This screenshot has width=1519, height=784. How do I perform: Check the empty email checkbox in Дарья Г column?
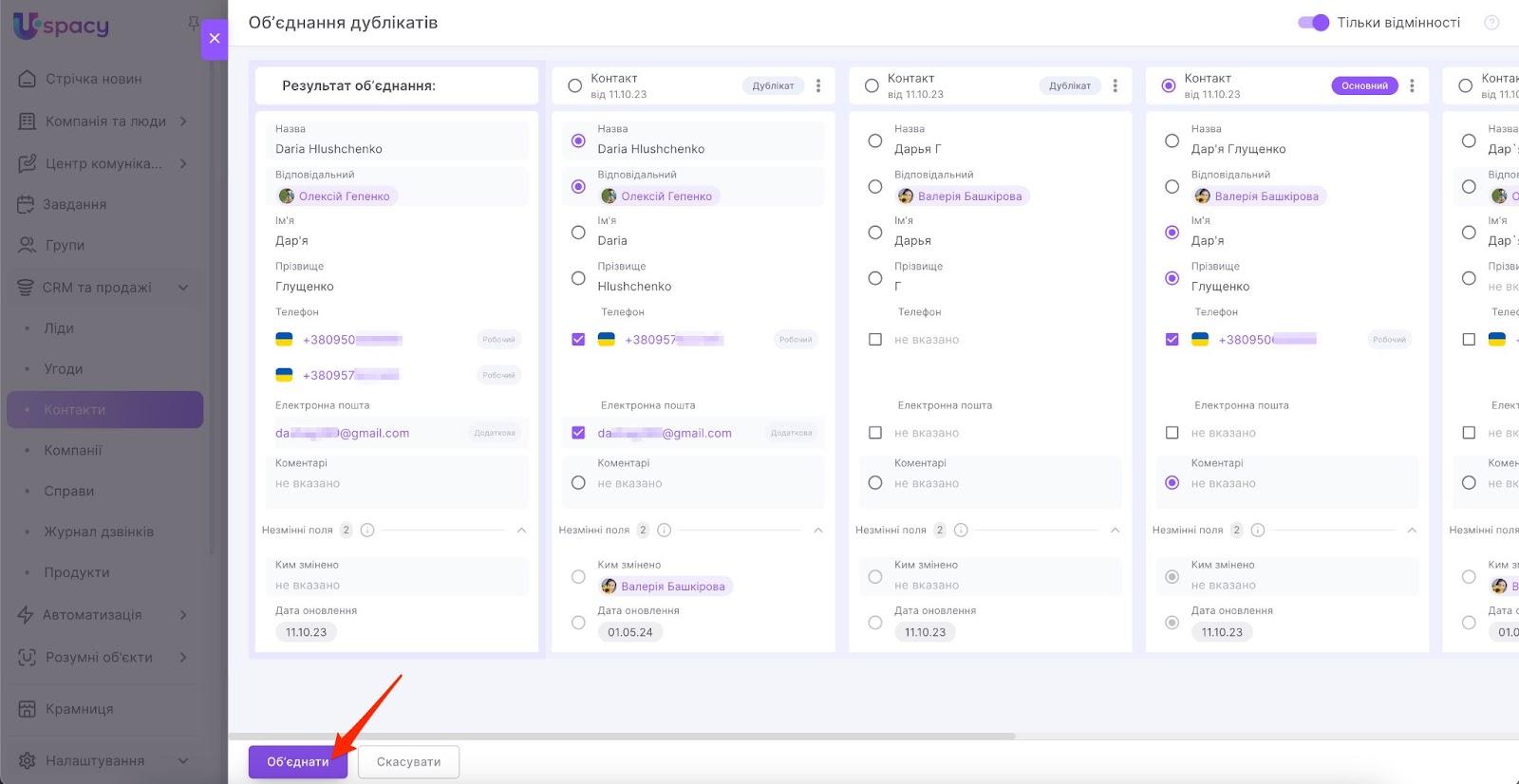coord(875,433)
